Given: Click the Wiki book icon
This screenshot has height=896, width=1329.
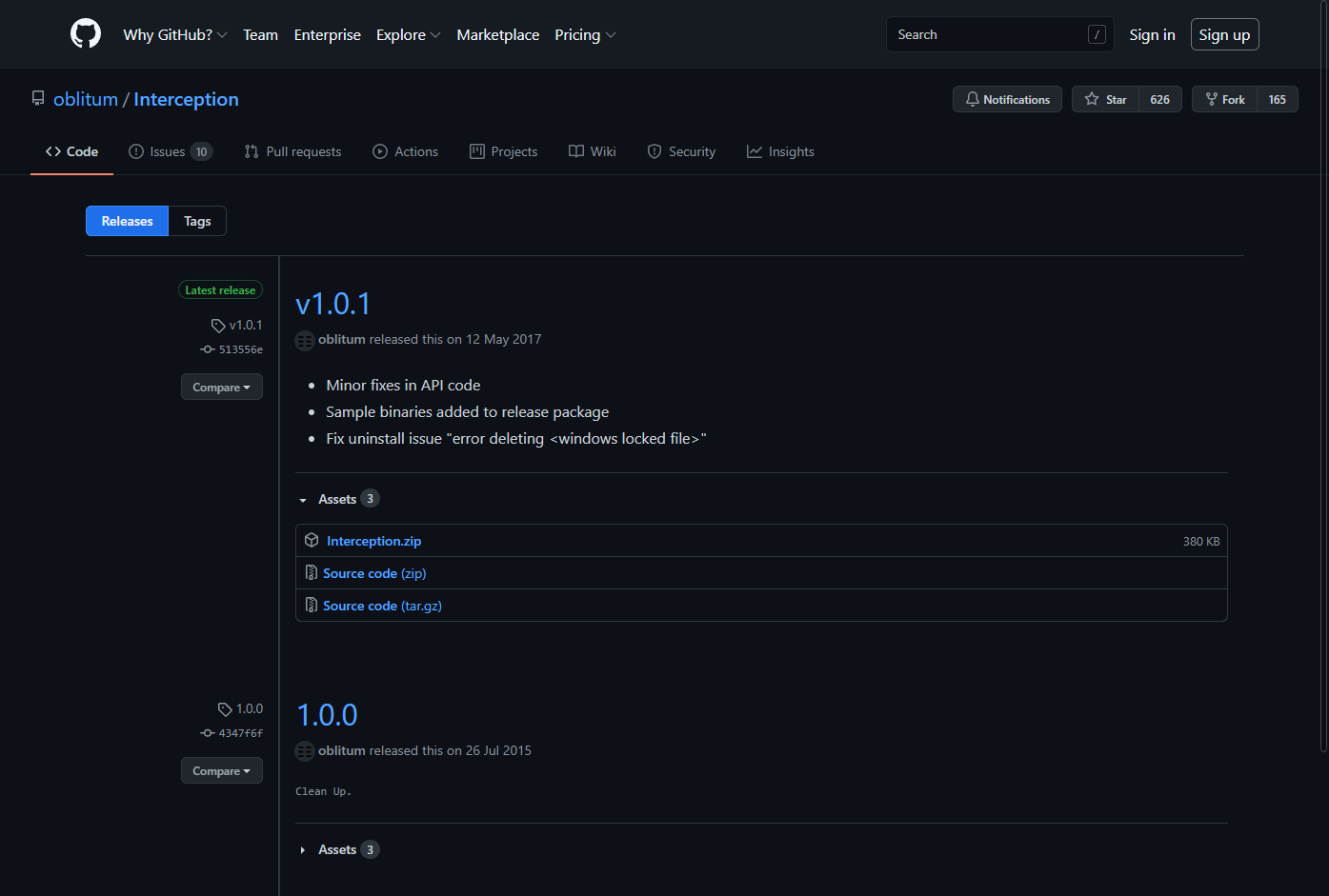Looking at the screenshot, I should pyautogui.click(x=576, y=151).
